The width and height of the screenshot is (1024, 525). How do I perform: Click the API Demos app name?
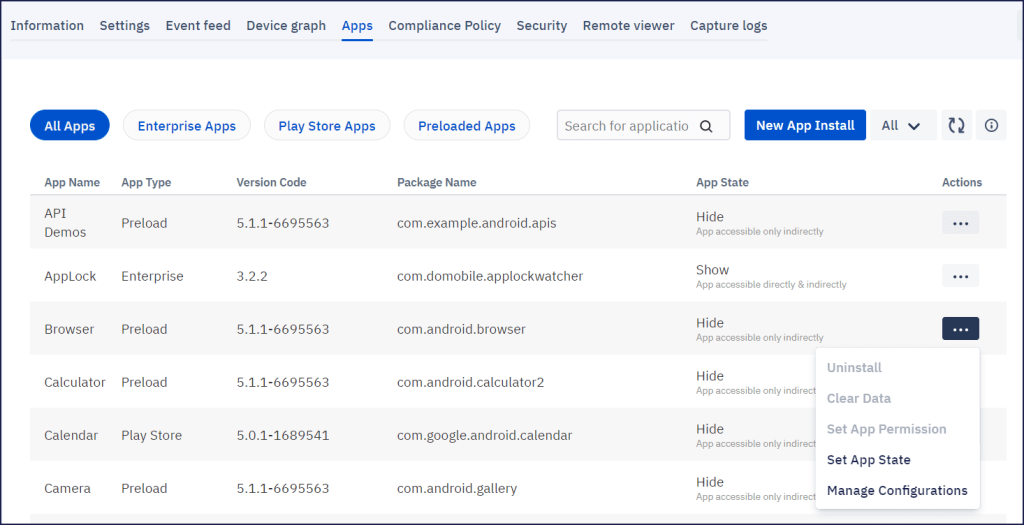point(65,223)
